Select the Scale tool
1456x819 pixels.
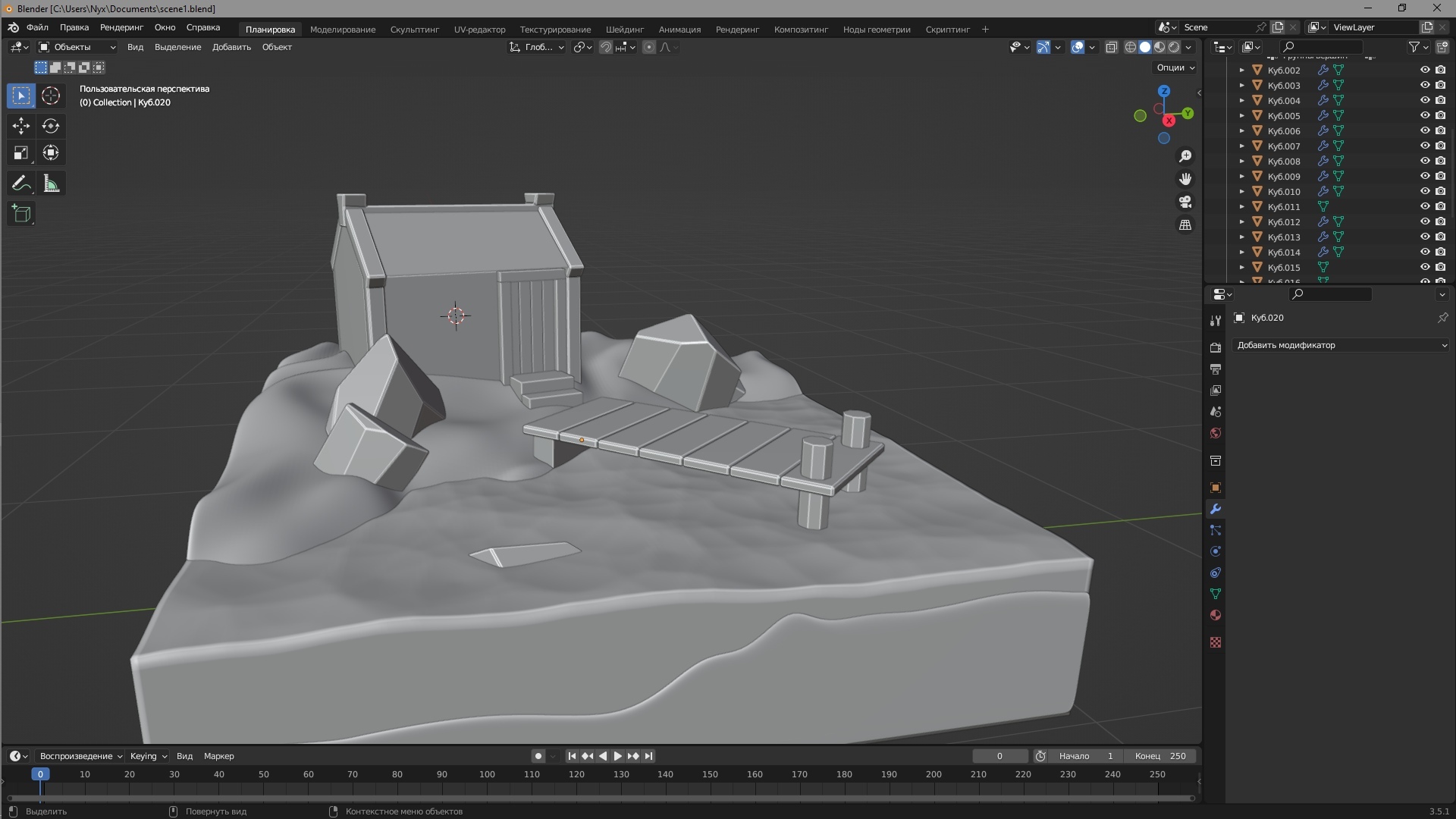click(21, 153)
